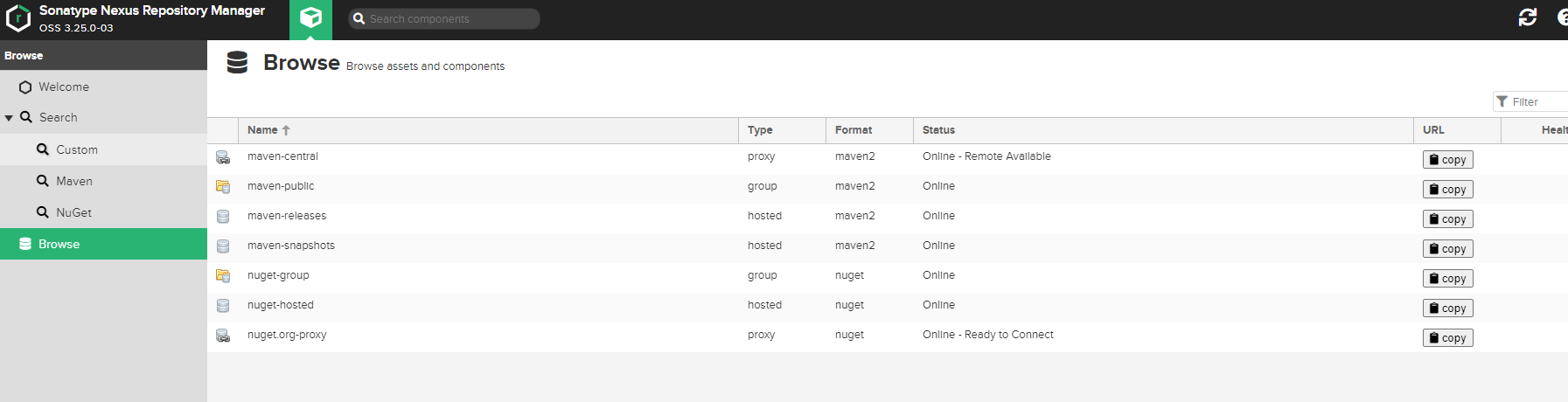
Task: Sort by the Name column header
Action: tap(488, 130)
